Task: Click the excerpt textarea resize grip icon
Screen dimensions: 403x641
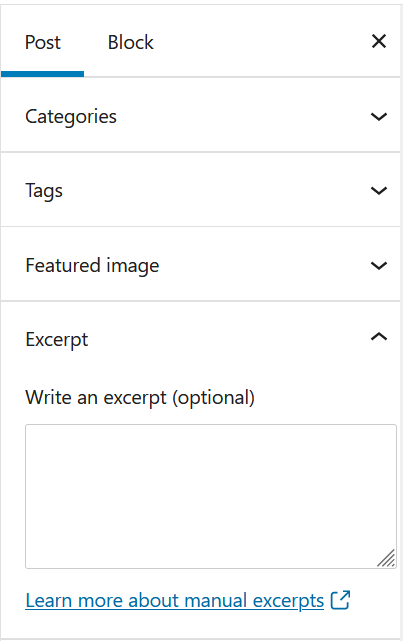Action: click(x=386, y=558)
